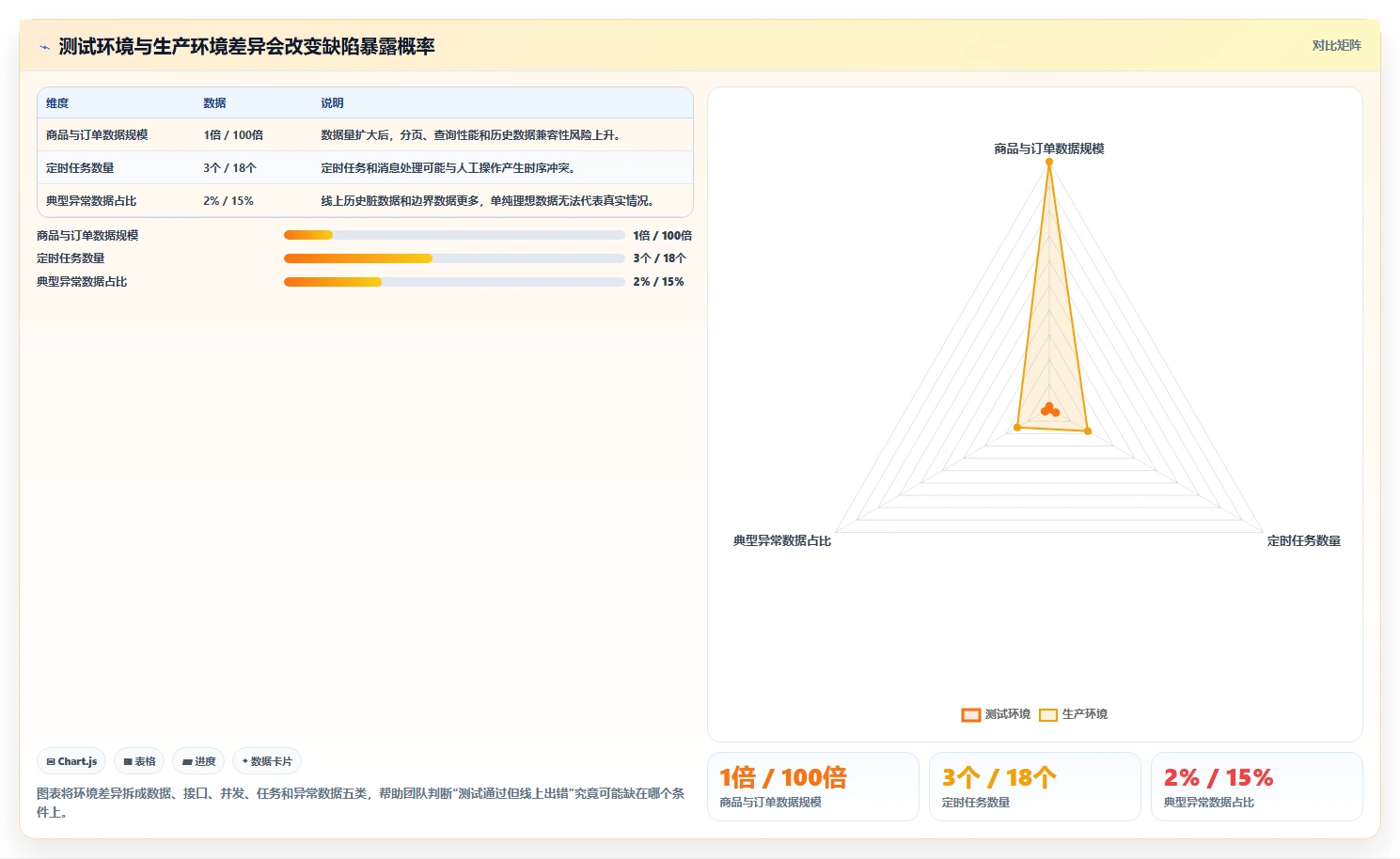Click the table cell 商品与订单数据规模
Image resolution: width=1400 pixels, height=859 pixels.
(x=97, y=135)
